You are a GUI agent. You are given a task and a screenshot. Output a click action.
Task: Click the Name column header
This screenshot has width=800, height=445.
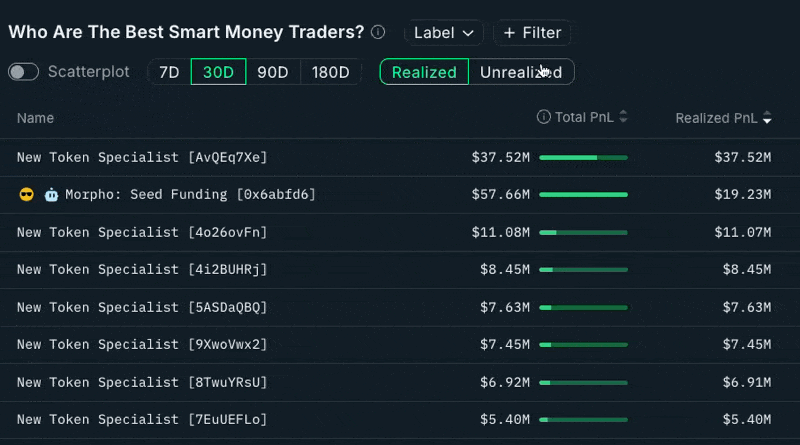35,118
